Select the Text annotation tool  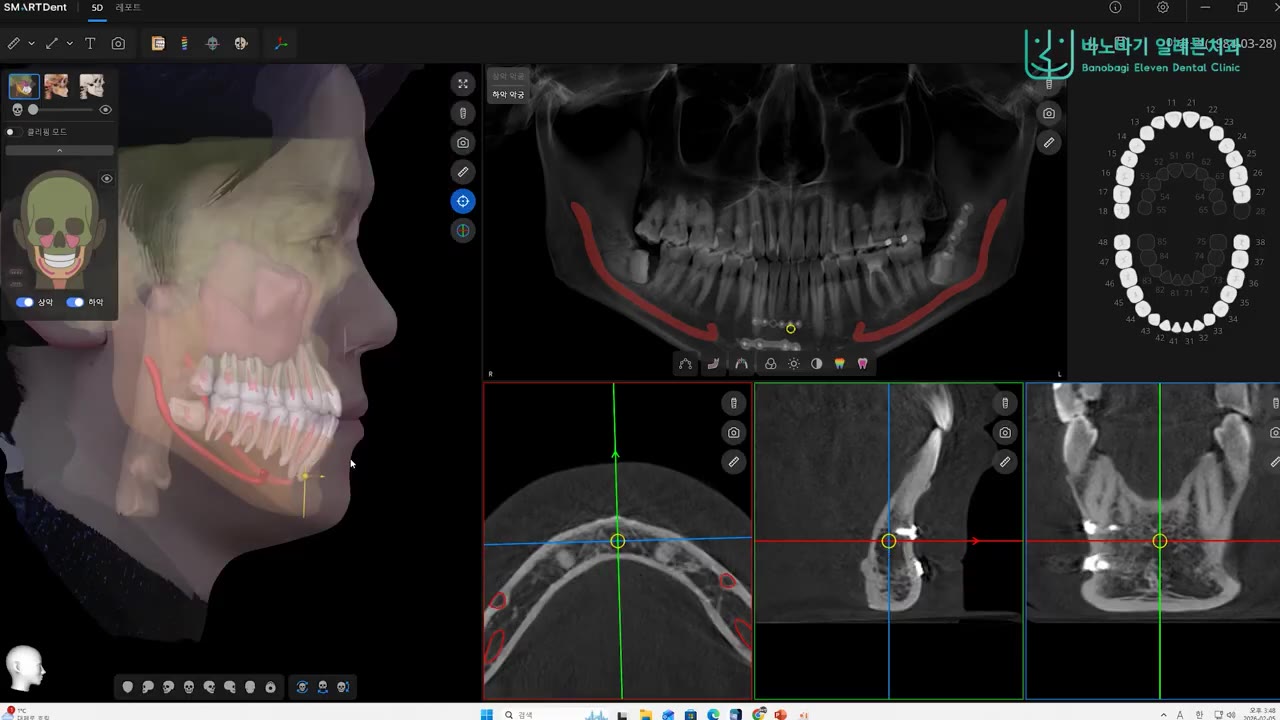(x=90, y=44)
